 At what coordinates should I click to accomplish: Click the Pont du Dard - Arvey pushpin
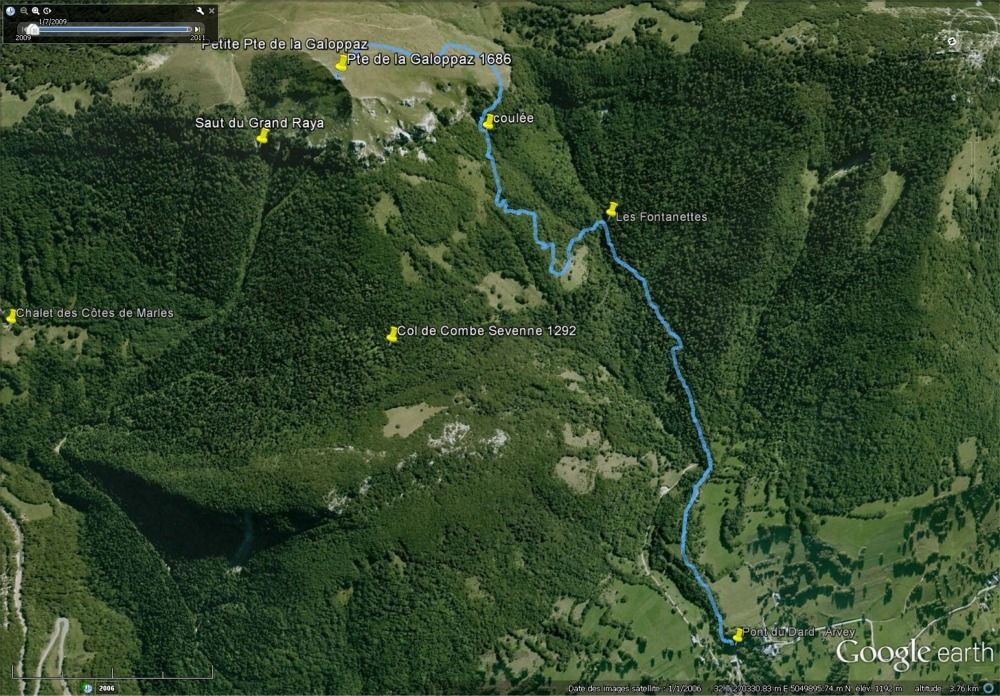738,635
